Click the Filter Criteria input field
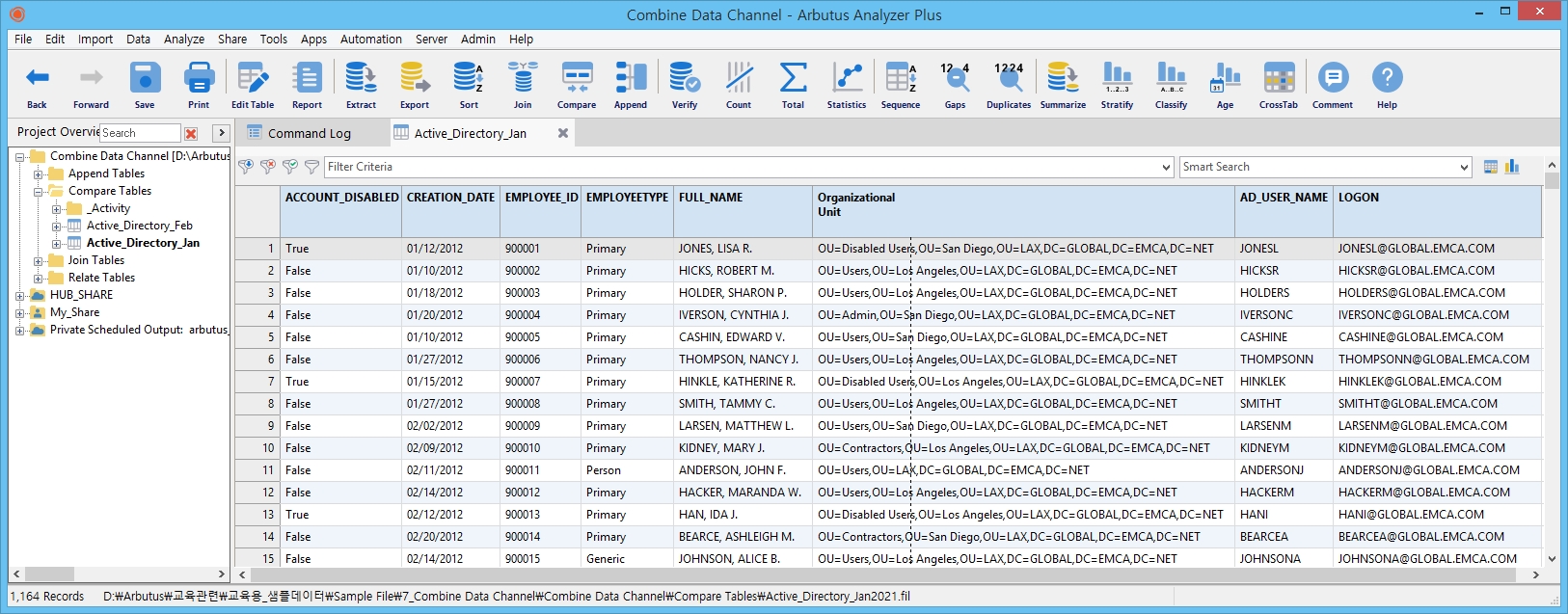The image size is (1568, 614). tap(742, 167)
